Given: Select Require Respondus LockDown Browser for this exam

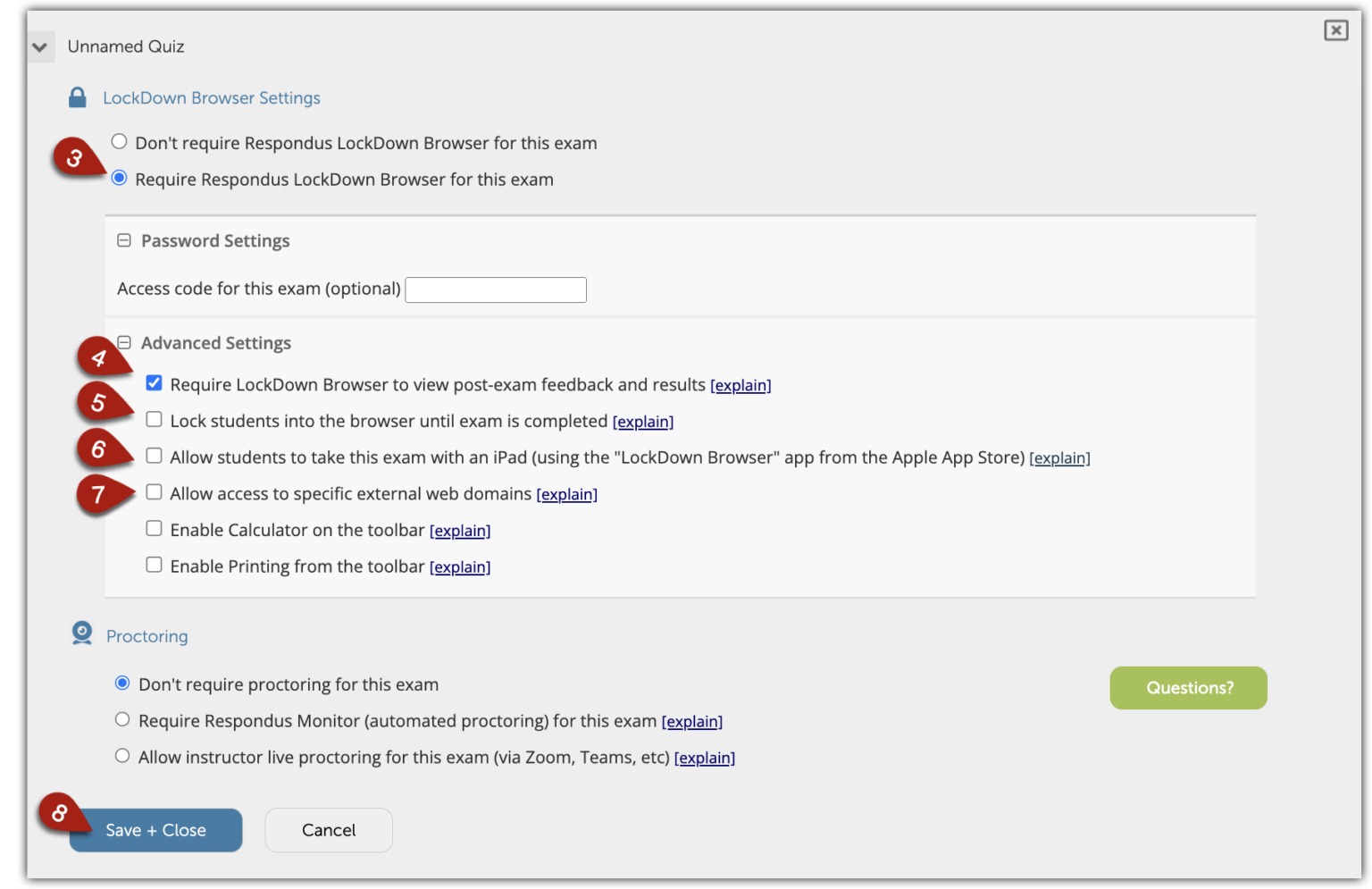Looking at the screenshot, I should pyautogui.click(x=119, y=179).
